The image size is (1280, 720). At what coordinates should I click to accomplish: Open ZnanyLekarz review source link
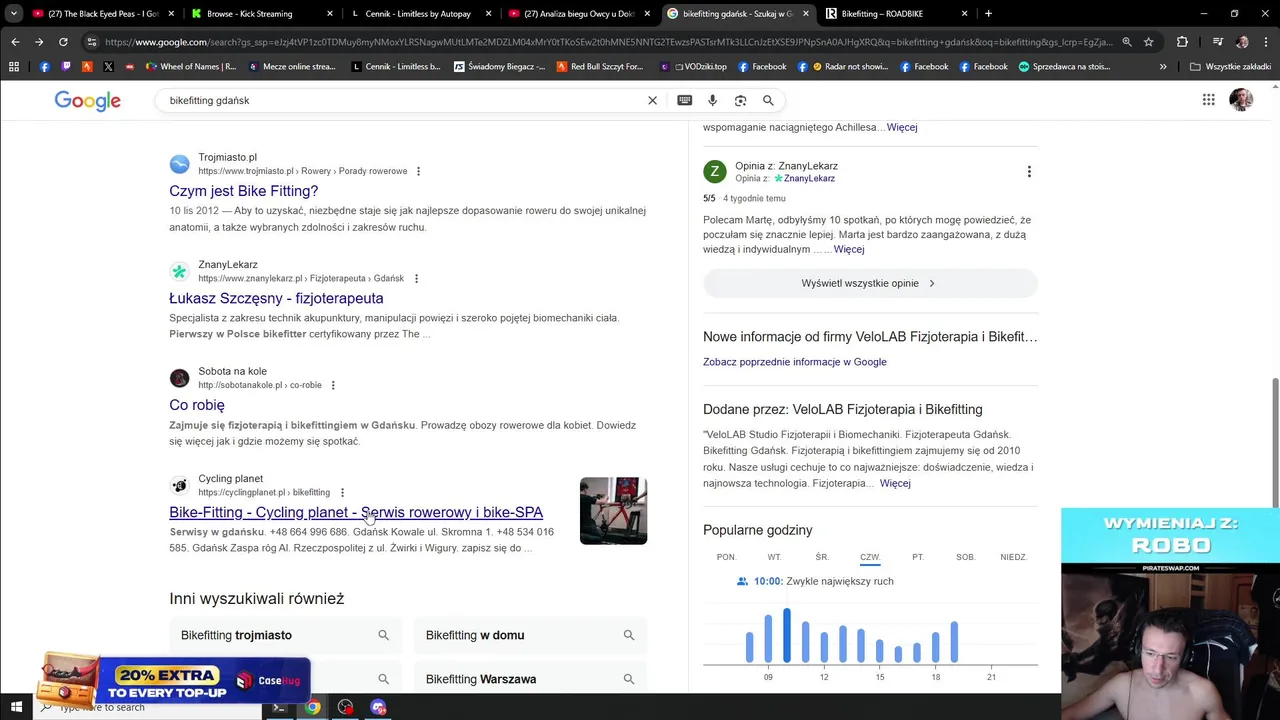(x=803, y=178)
